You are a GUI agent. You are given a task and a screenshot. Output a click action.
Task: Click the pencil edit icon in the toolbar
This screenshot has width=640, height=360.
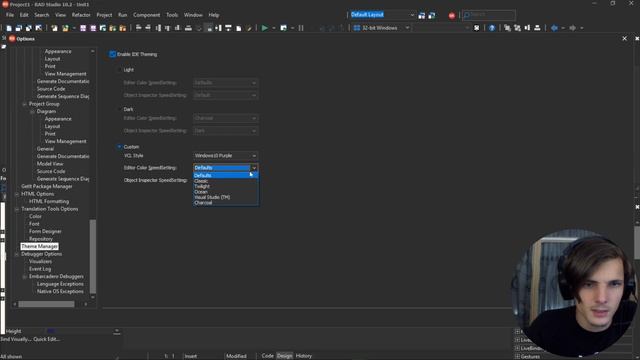pyautogui.click(x=249, y=28)
